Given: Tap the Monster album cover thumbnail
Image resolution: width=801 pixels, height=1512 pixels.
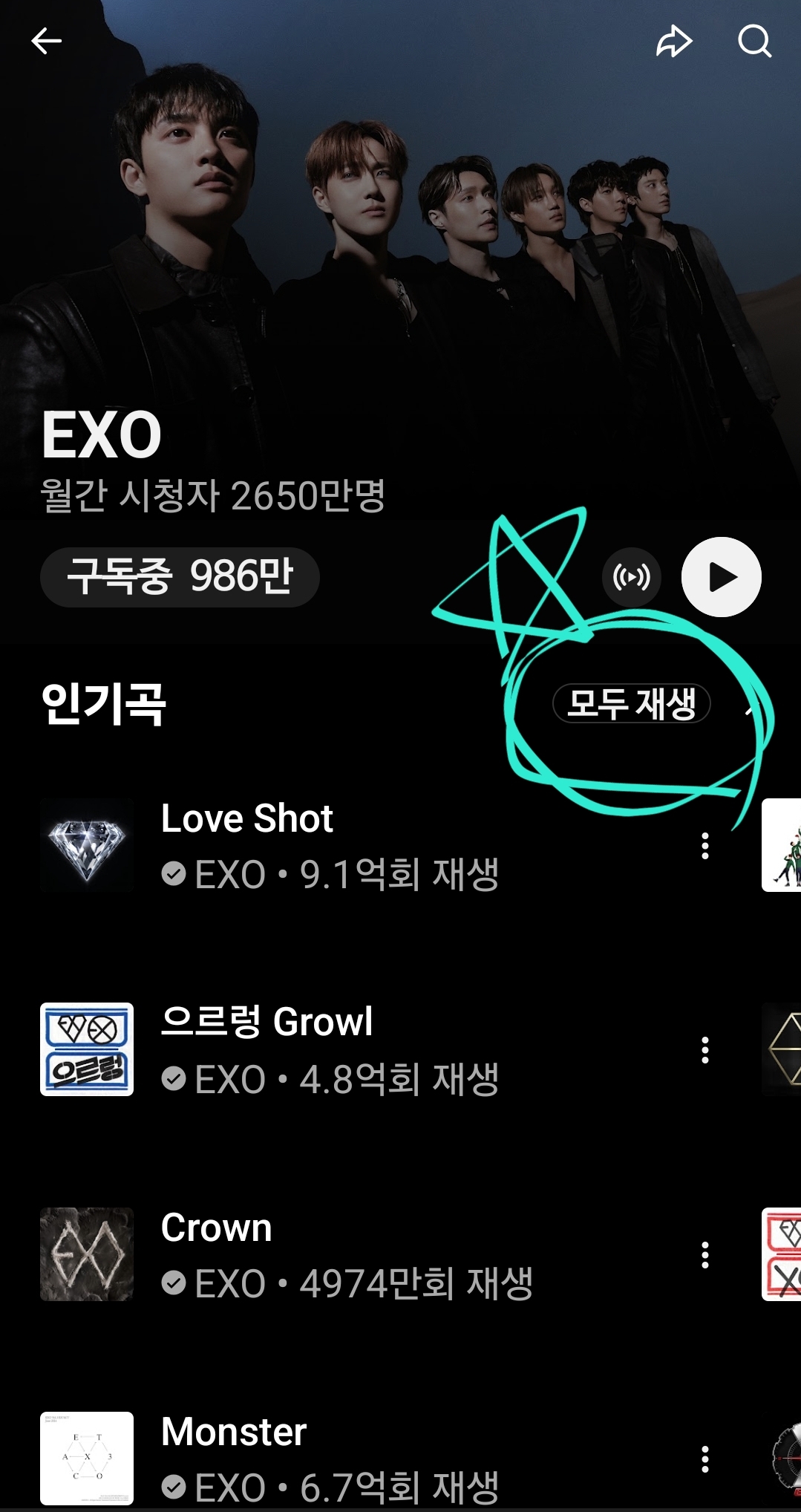Looking at the screenshot, I should click(x=87, y=1459).
